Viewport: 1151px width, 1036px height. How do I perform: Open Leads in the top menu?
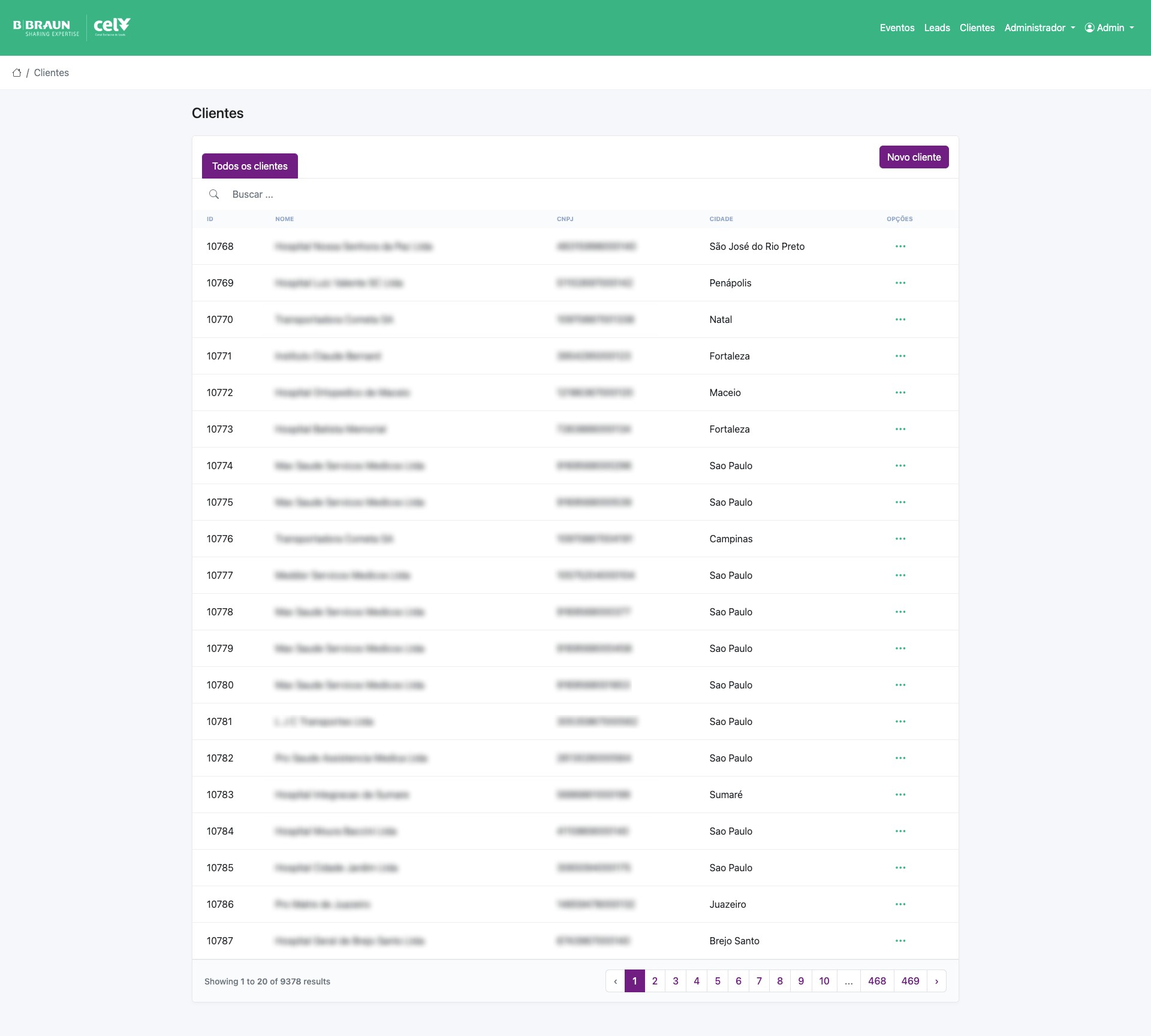[x=936, y=28]
